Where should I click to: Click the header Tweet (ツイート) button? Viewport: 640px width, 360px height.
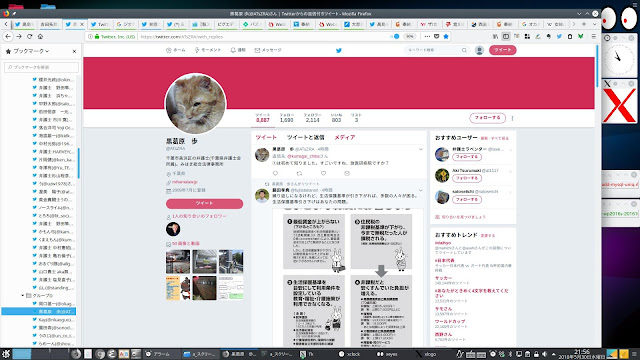[502, 50]
